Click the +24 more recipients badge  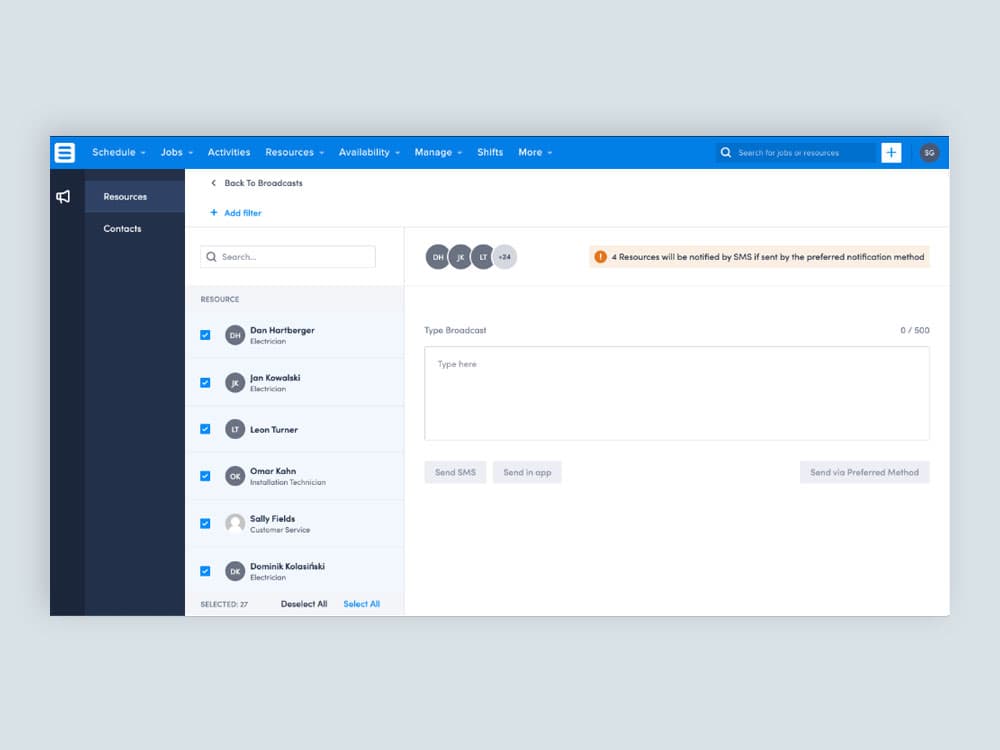click(505, 257)
